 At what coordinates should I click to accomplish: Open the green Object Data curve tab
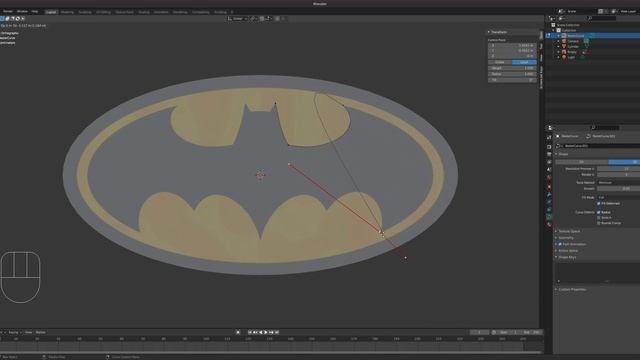click(549, 217)
